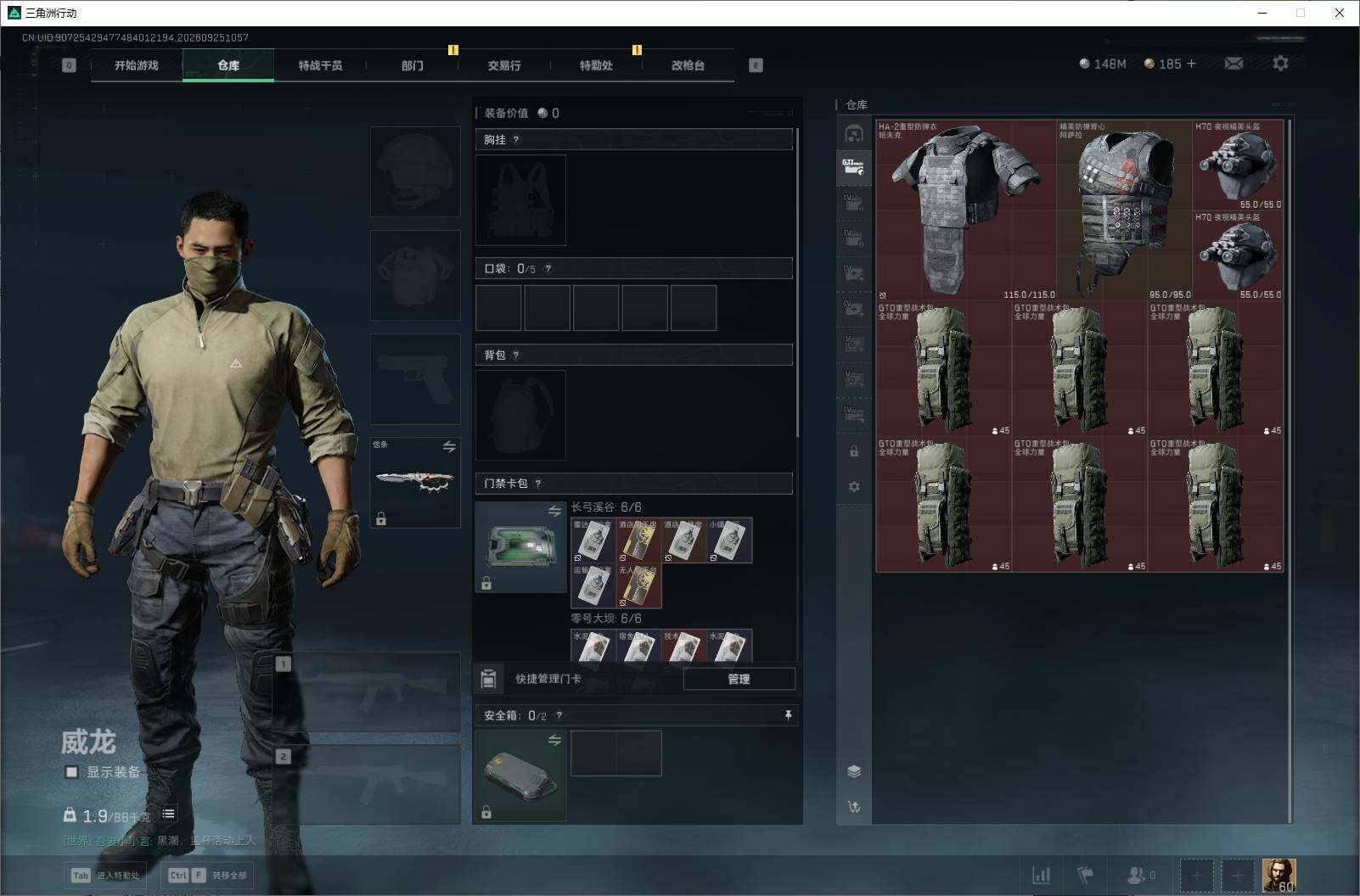Click the player avatar portrait

click(1279, 875)
